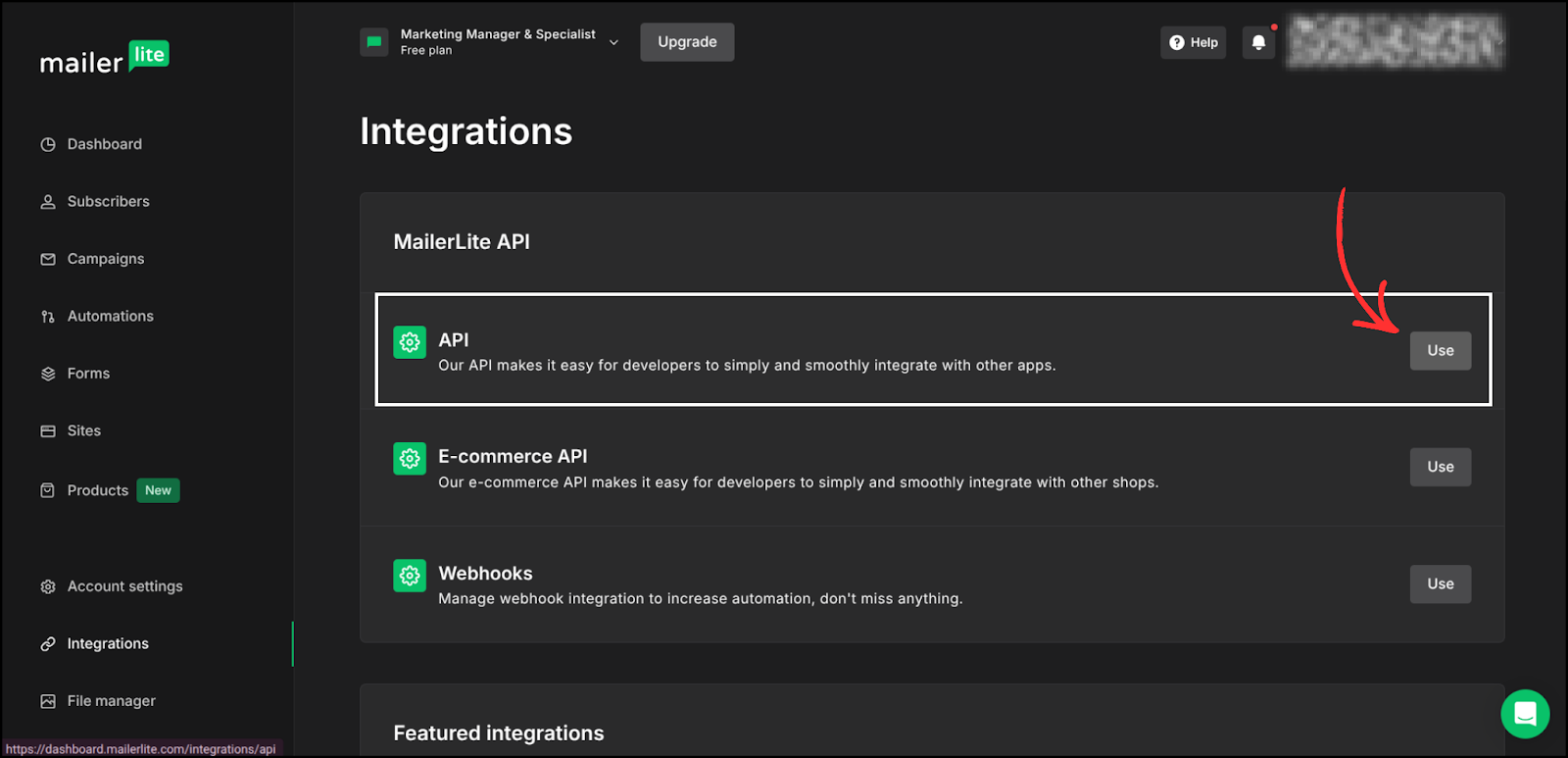Click the 'Marketing Manager & Specialist' account name
This screenshot has width=1568, height=758.
point(498,34)
